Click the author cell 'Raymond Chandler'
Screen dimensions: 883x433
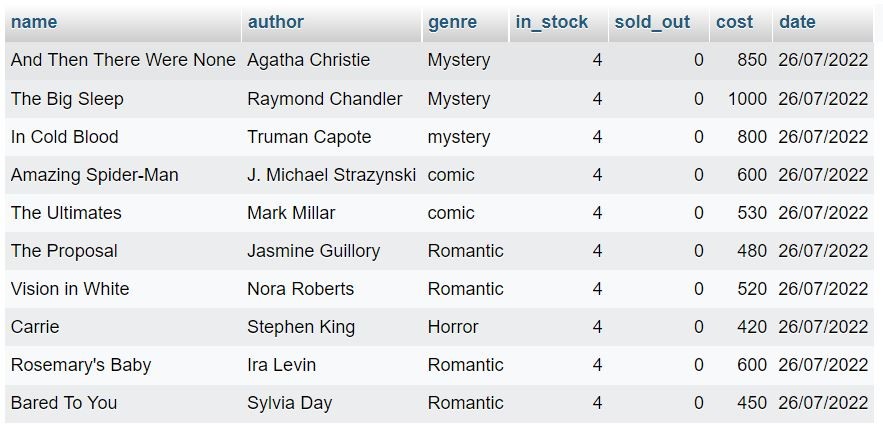click(324, 99)
